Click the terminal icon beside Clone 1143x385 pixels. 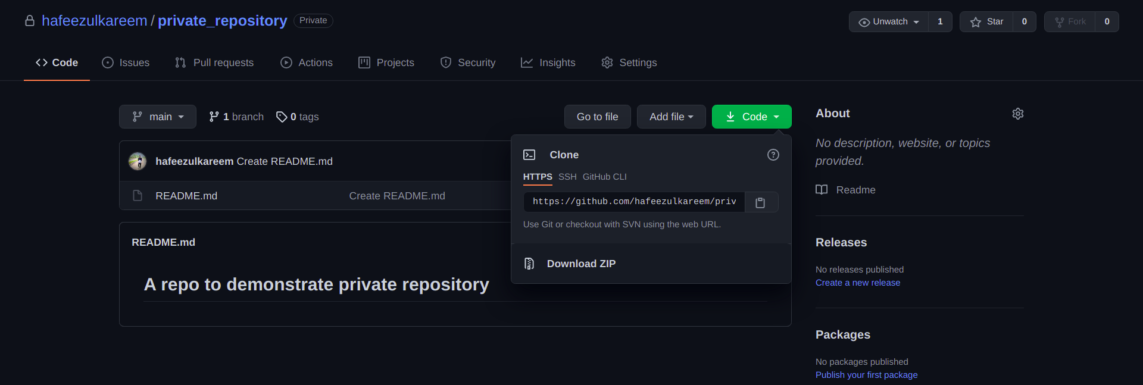pos(530,155)
